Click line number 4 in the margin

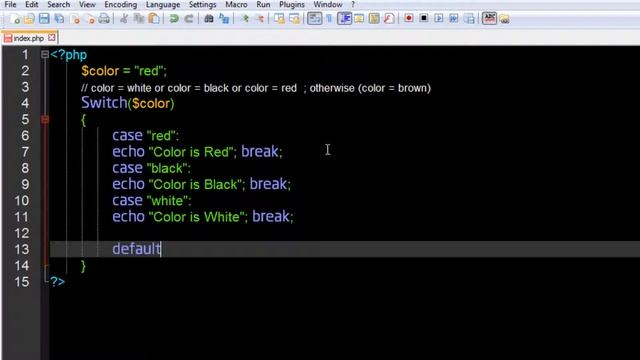pos(25,103)
